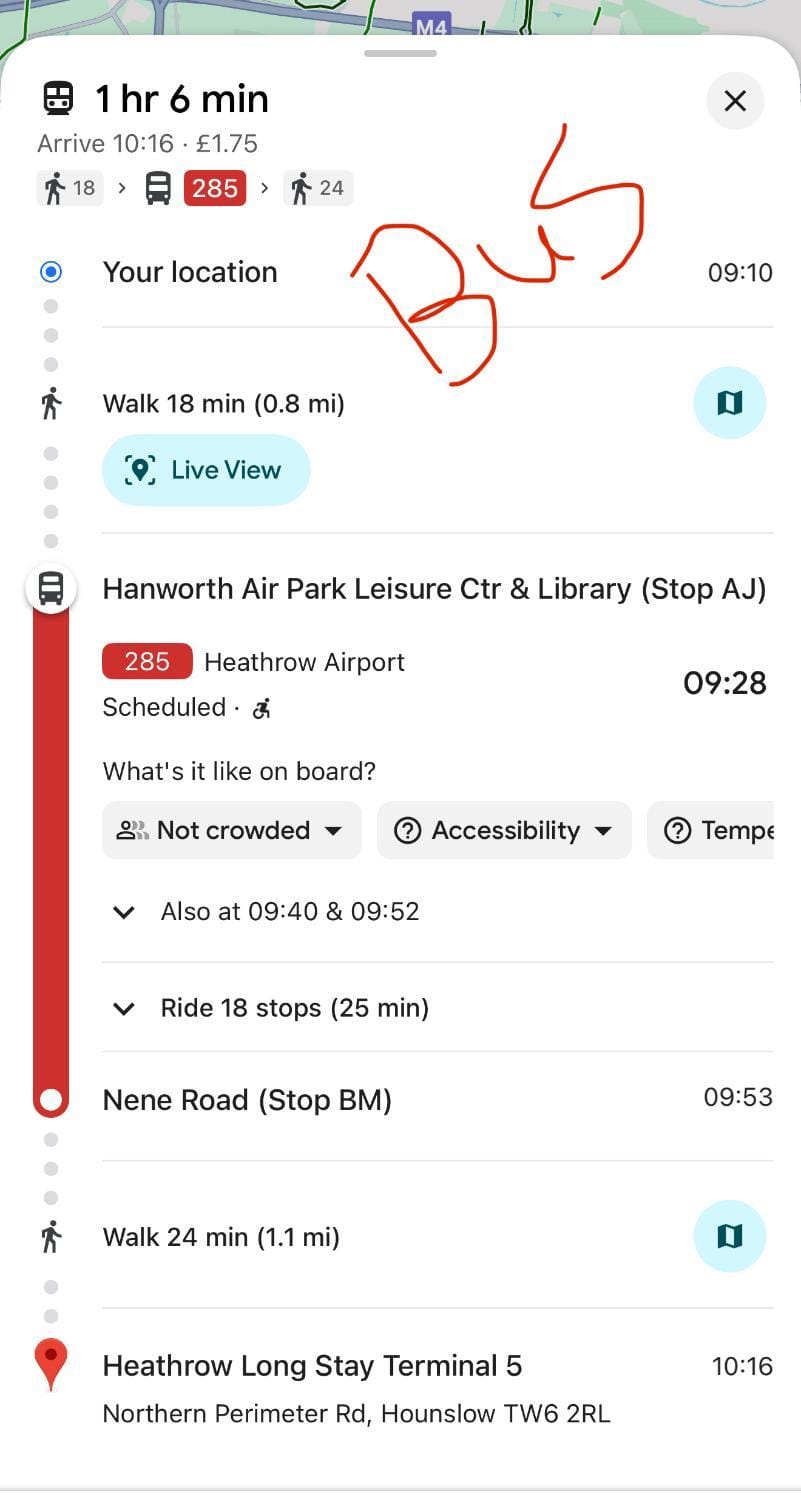Tap the red destination pin icon
Screen dimensions: 801x1500
point(51,1364)
